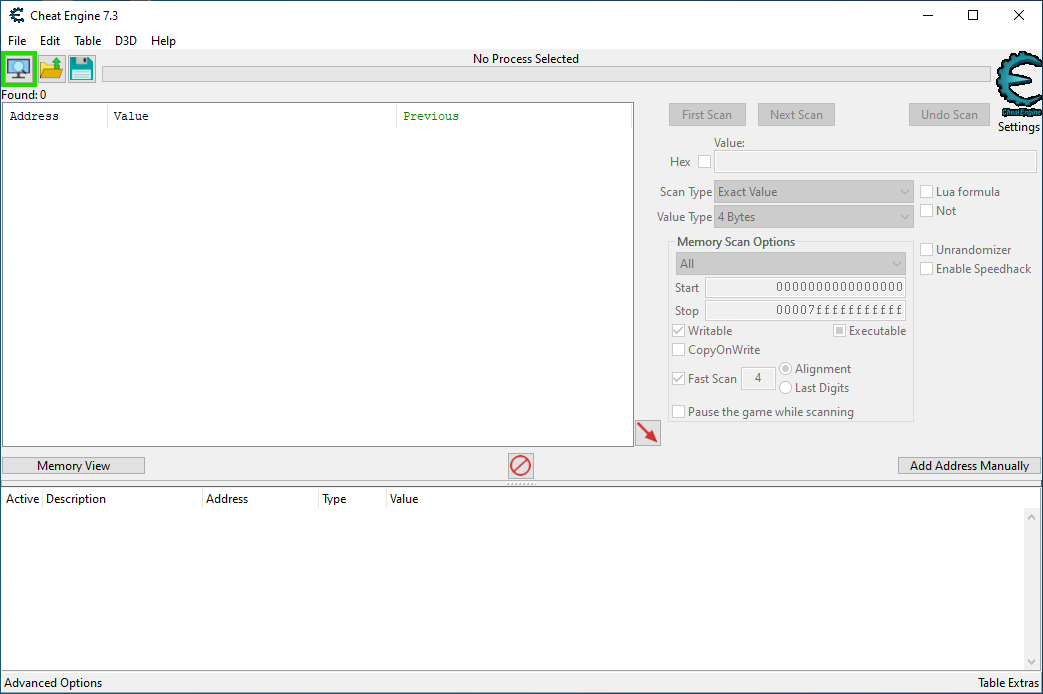
Task: Toggle the Executable checkbox
Action: (x=839, y=331)
